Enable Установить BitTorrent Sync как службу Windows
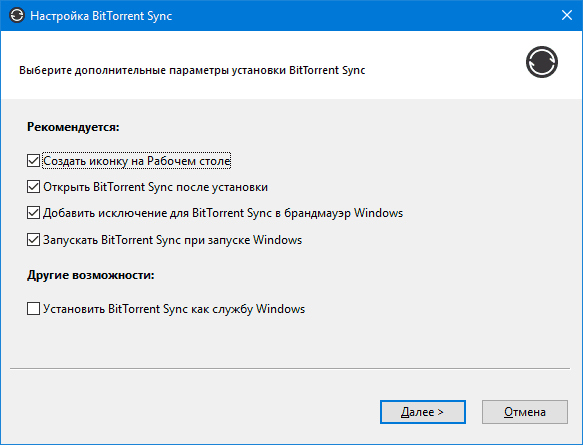Image resolution: width=583 pixels, height=445 pixels. pyautogui.click(x=33, y=309)
